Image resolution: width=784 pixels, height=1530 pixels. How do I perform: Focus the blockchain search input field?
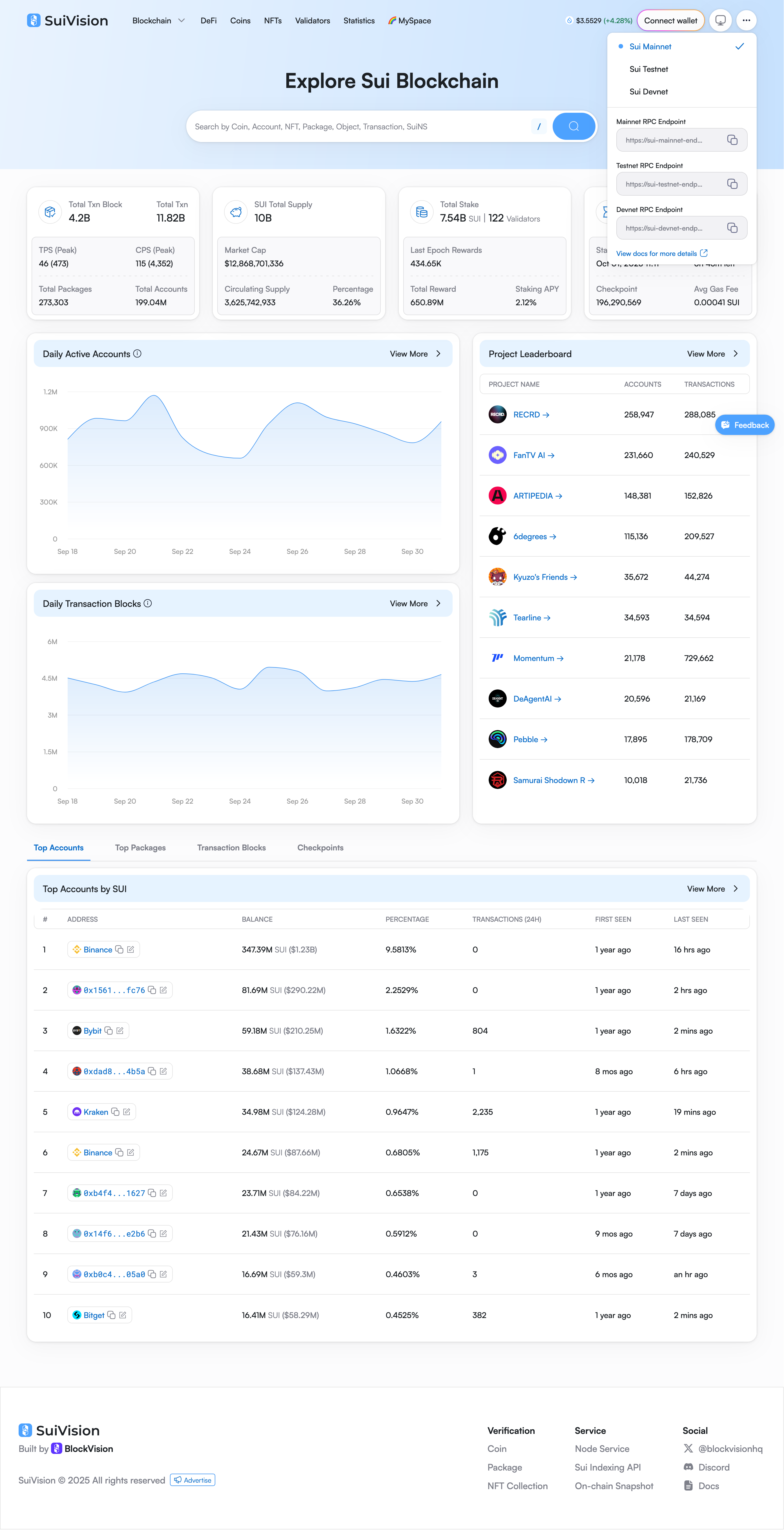(x=356, y=127)
